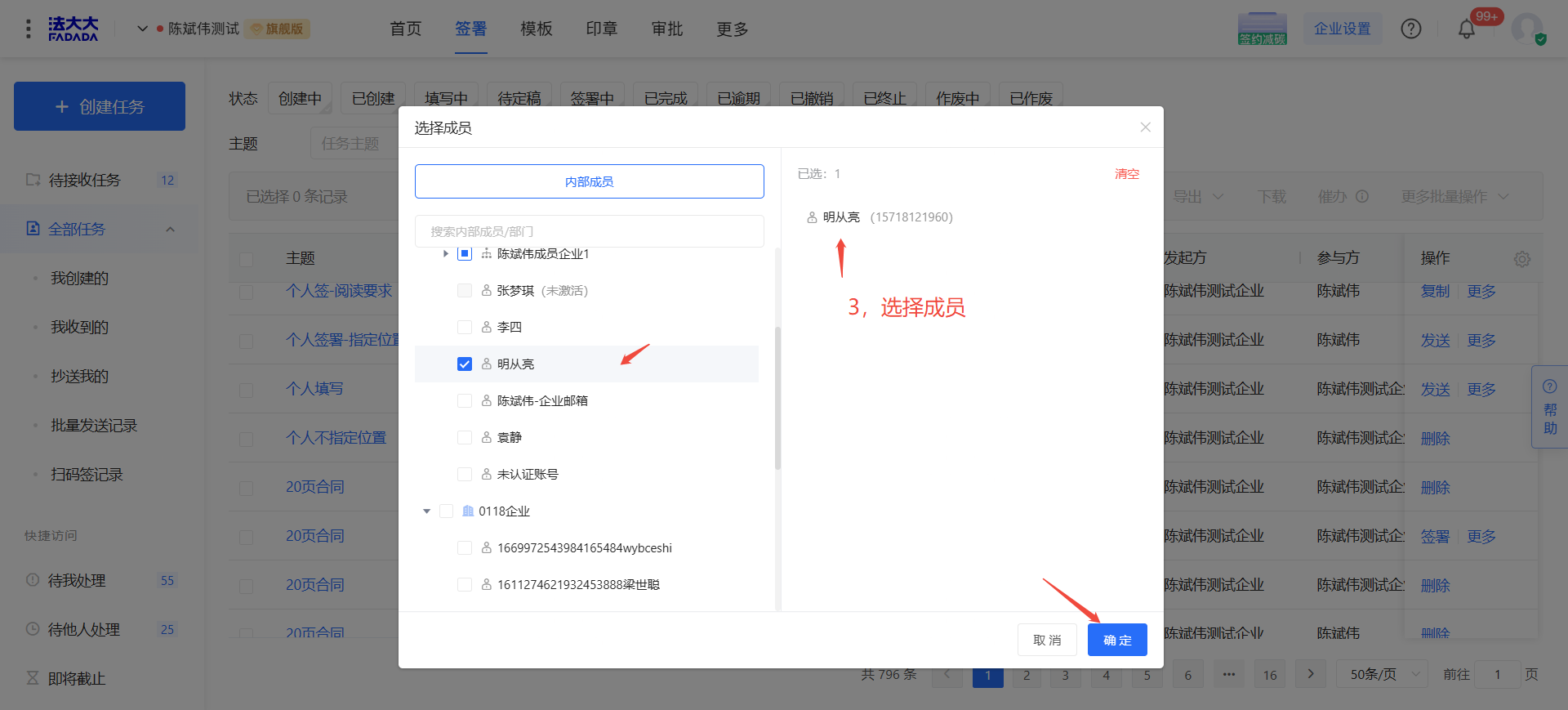The height and width of the screenshot is (710, 1568).
Task: Open the three-dot app menu icon
Action: point(29,29)
